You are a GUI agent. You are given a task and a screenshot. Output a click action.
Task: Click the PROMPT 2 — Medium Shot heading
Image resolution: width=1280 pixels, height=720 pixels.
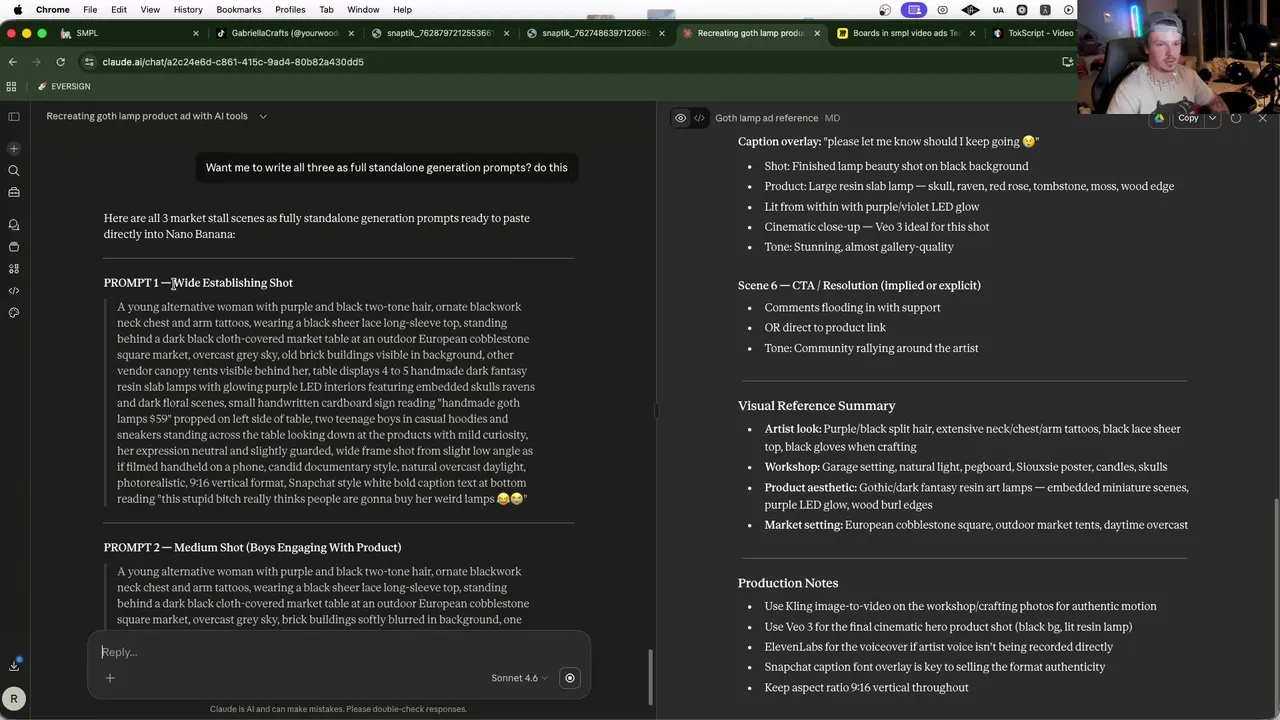pos(252,548)
